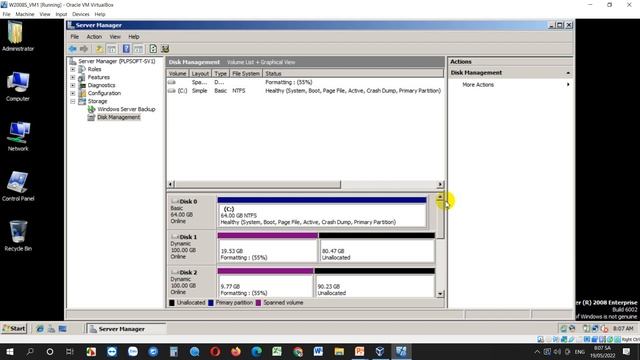
Task: Expand More Actions submenu arrow
Action: pyautogui.click(x=568, y=84)
